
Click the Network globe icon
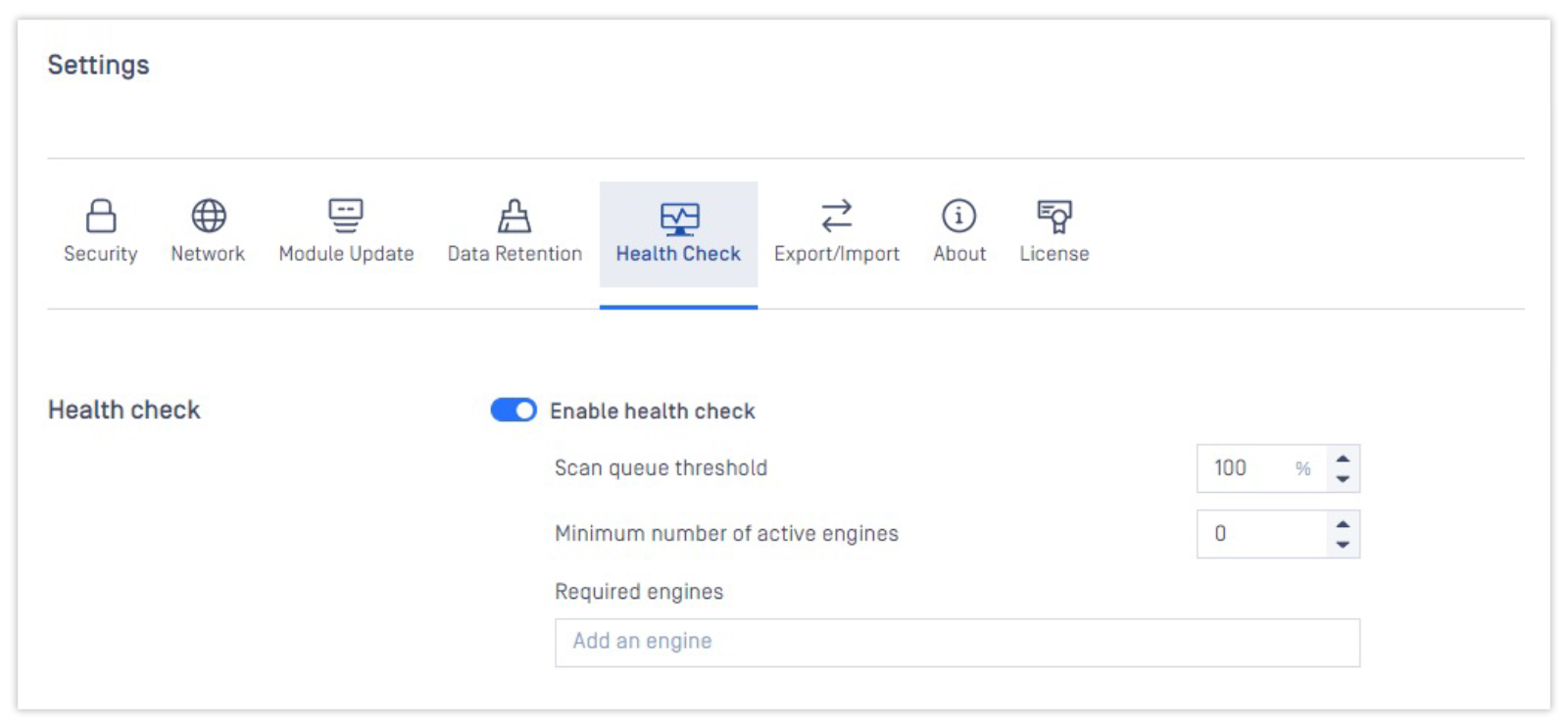pos(208,216)
